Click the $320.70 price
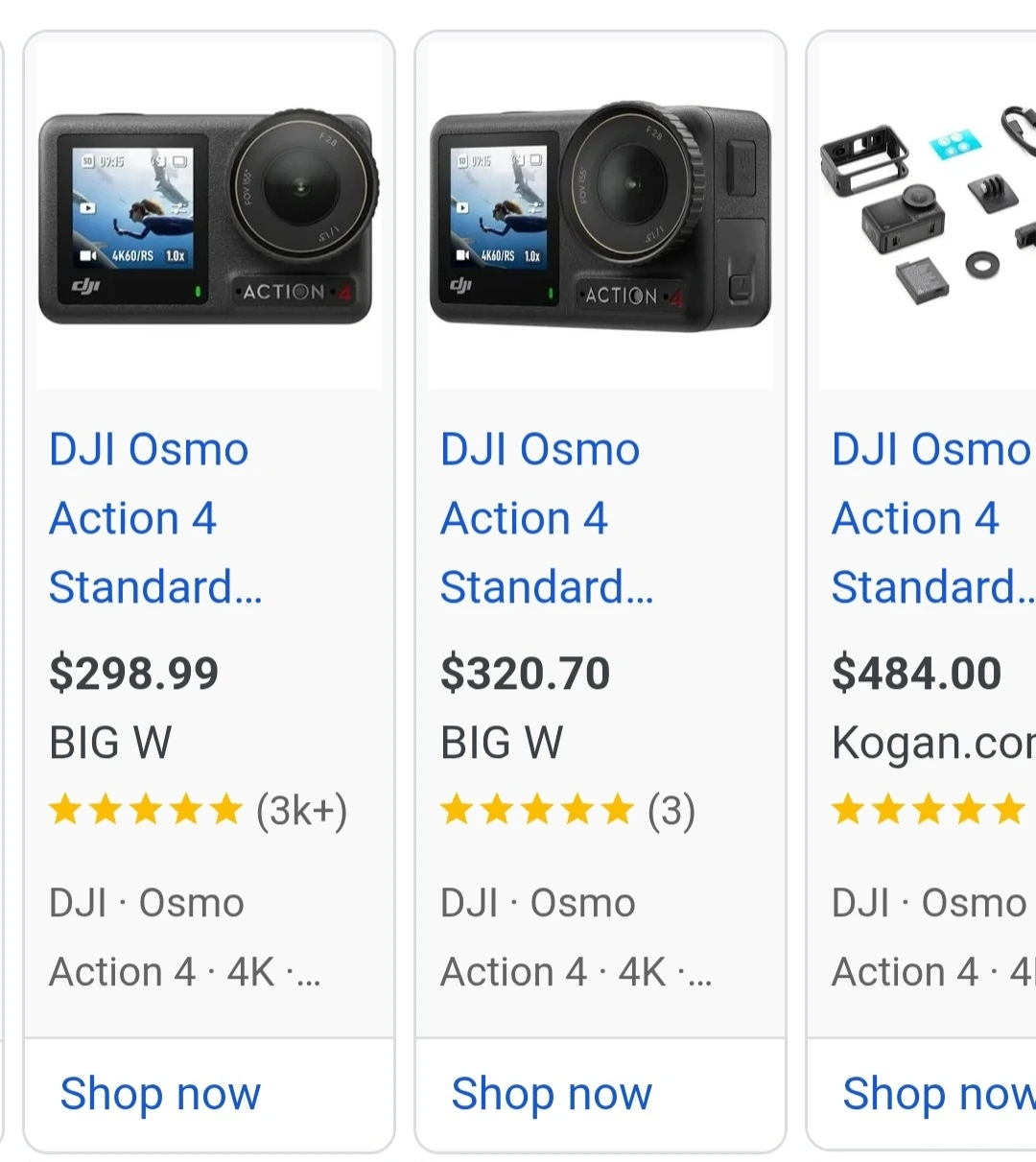Screen dimensions: 1036x1162 (x=526, y=673)
